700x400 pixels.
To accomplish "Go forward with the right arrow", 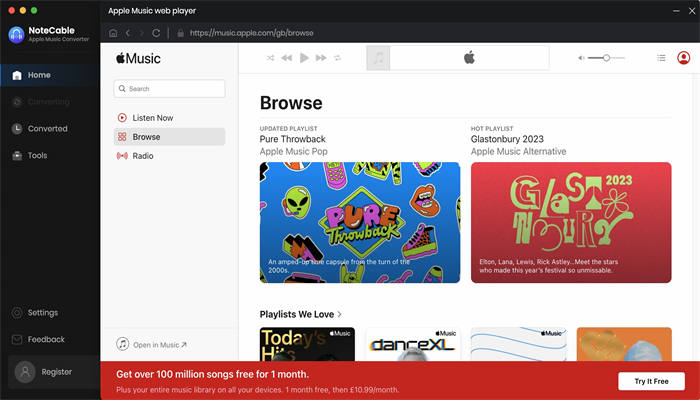I will [142, 33].
